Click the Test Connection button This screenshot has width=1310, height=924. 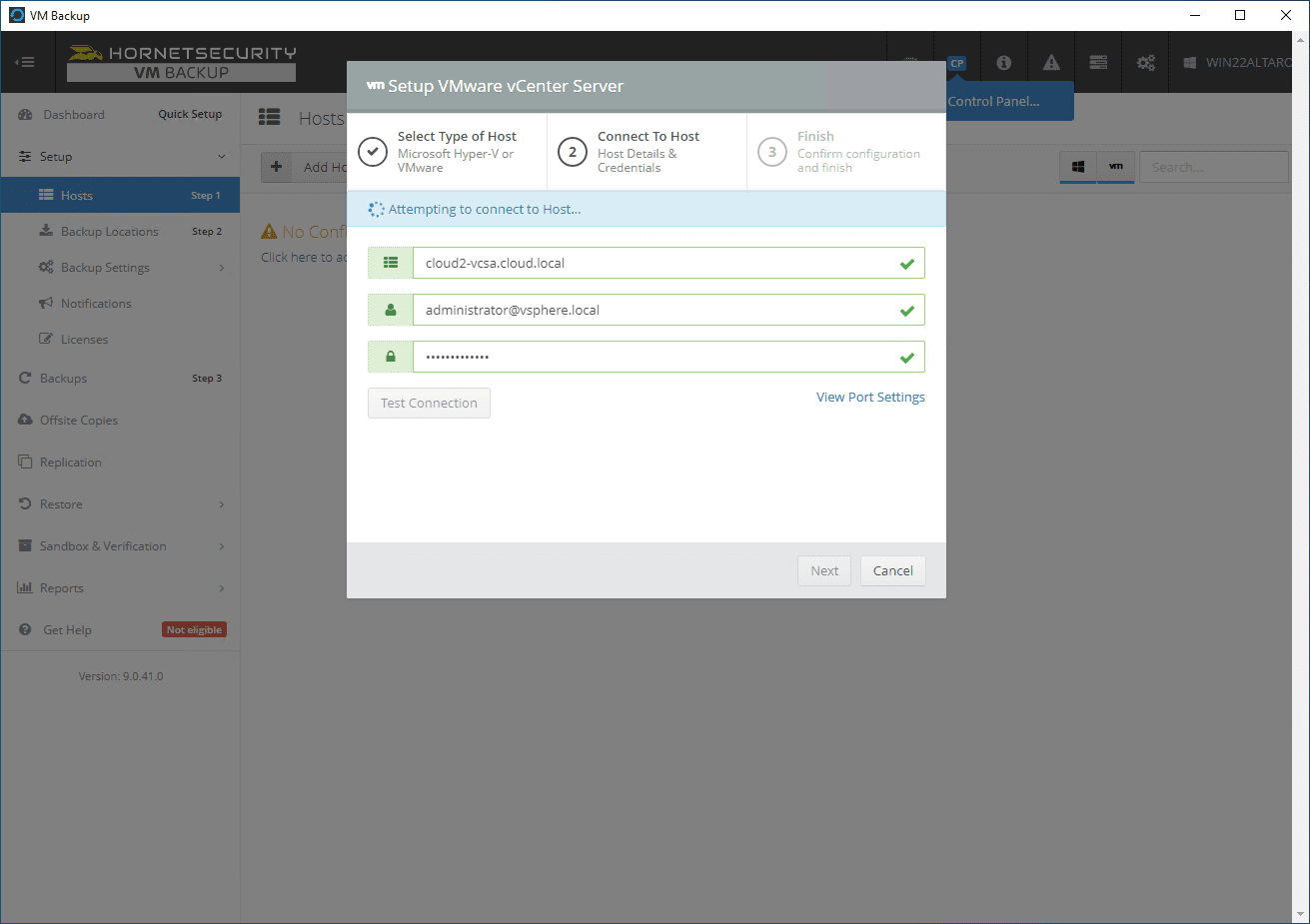coord(429,404)
